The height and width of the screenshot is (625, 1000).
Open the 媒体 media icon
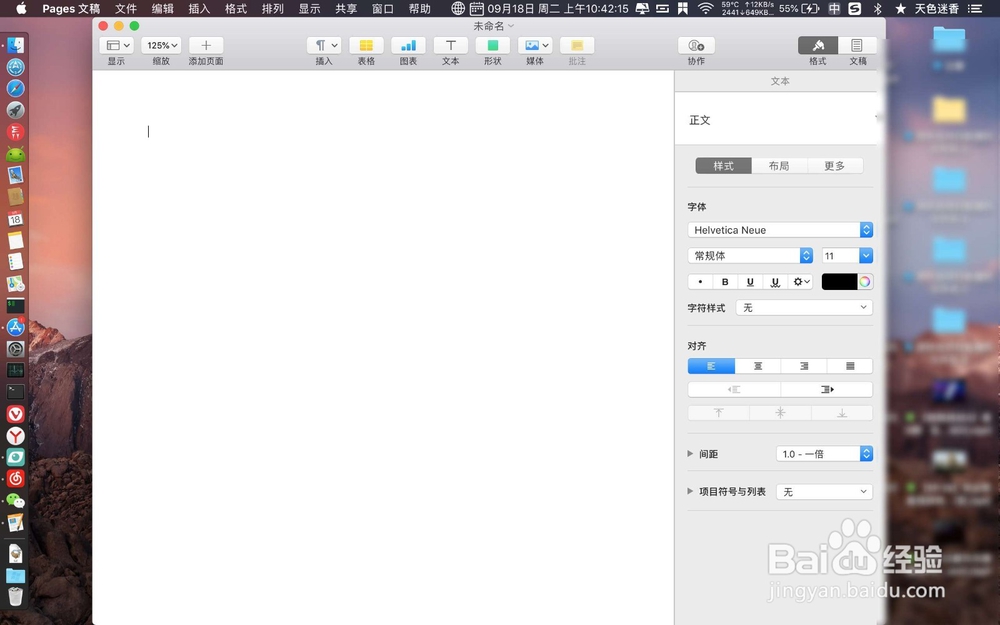[533, 45]
